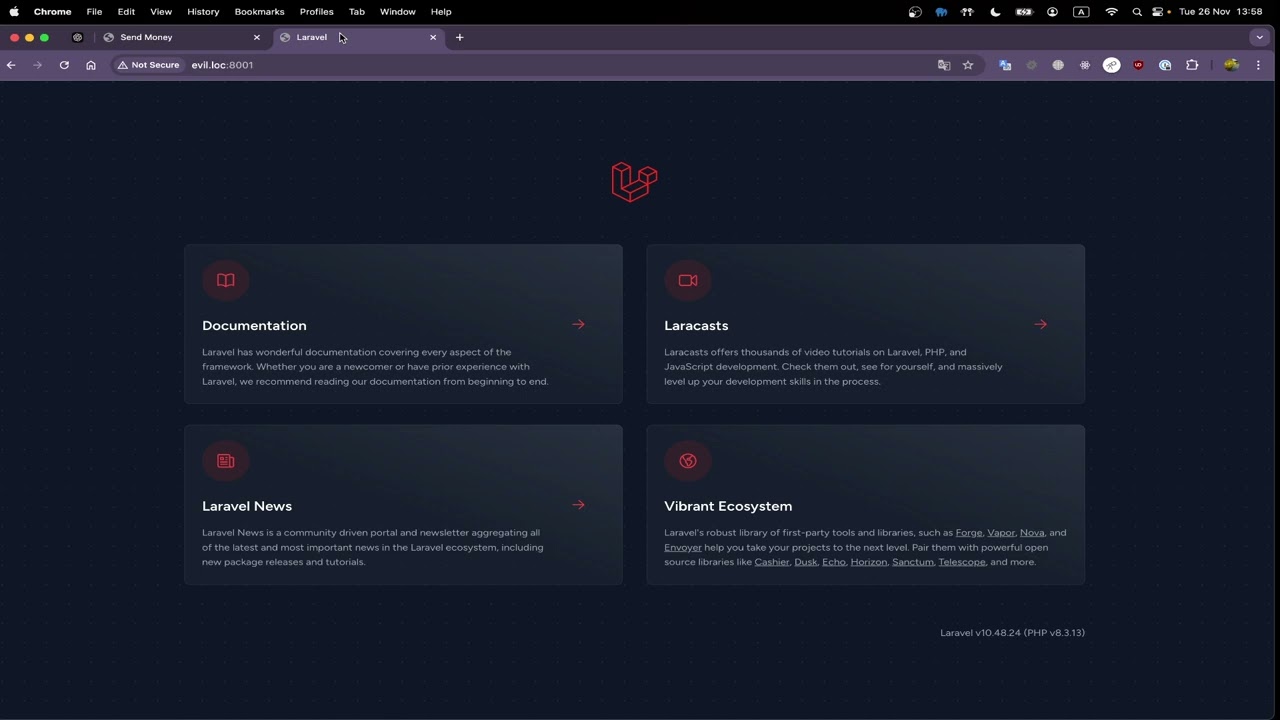Open Control Center in the menu bar
The image size is (1280, 720).
1159,12
